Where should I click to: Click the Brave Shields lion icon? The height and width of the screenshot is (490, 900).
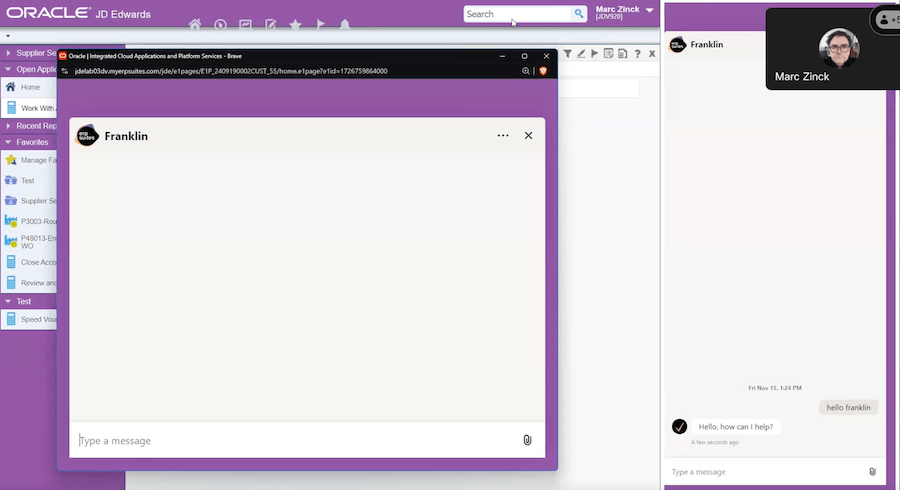543,71
